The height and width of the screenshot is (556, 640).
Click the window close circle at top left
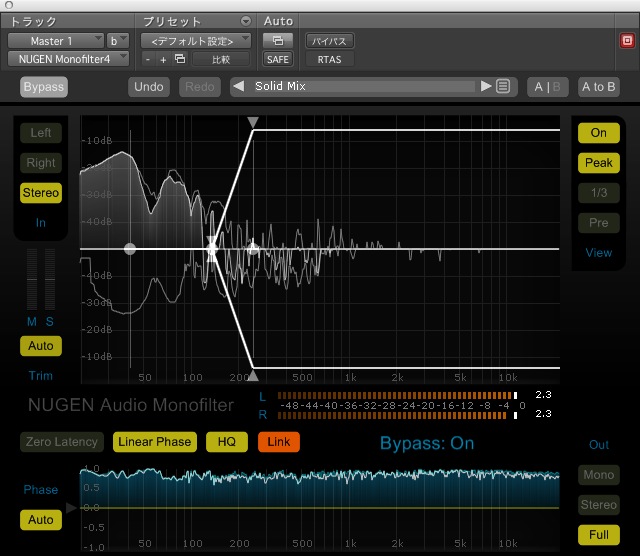pyautogui.click(x=9, y=5)
